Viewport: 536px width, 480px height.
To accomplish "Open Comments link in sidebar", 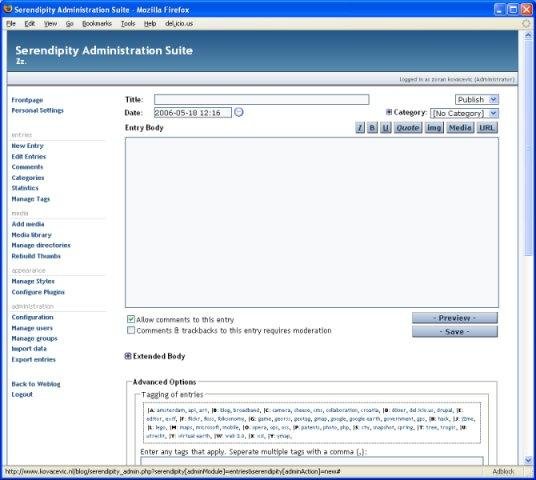I will tap(27, 167).
